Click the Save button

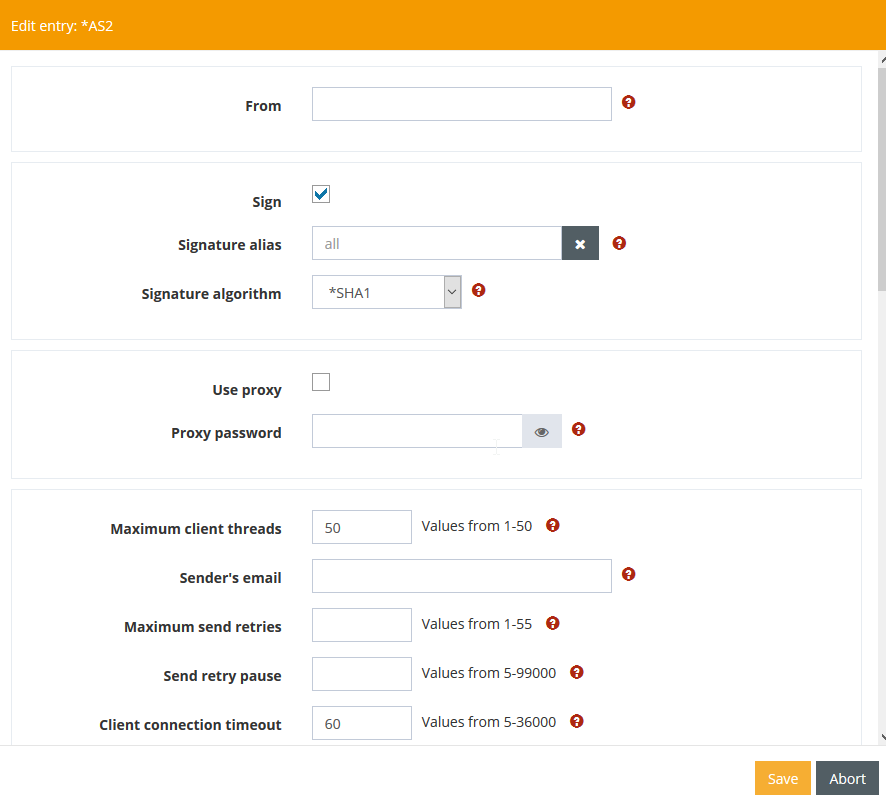(x=782, y=779)
